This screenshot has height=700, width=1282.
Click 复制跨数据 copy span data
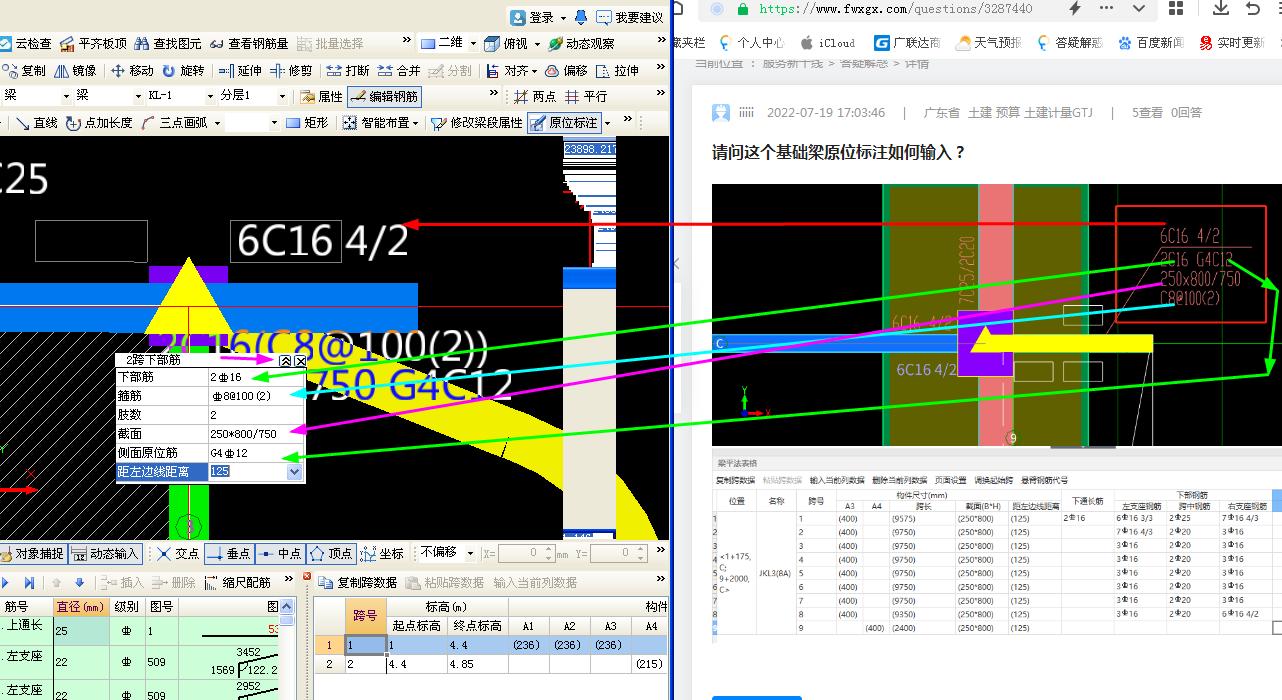357,583
